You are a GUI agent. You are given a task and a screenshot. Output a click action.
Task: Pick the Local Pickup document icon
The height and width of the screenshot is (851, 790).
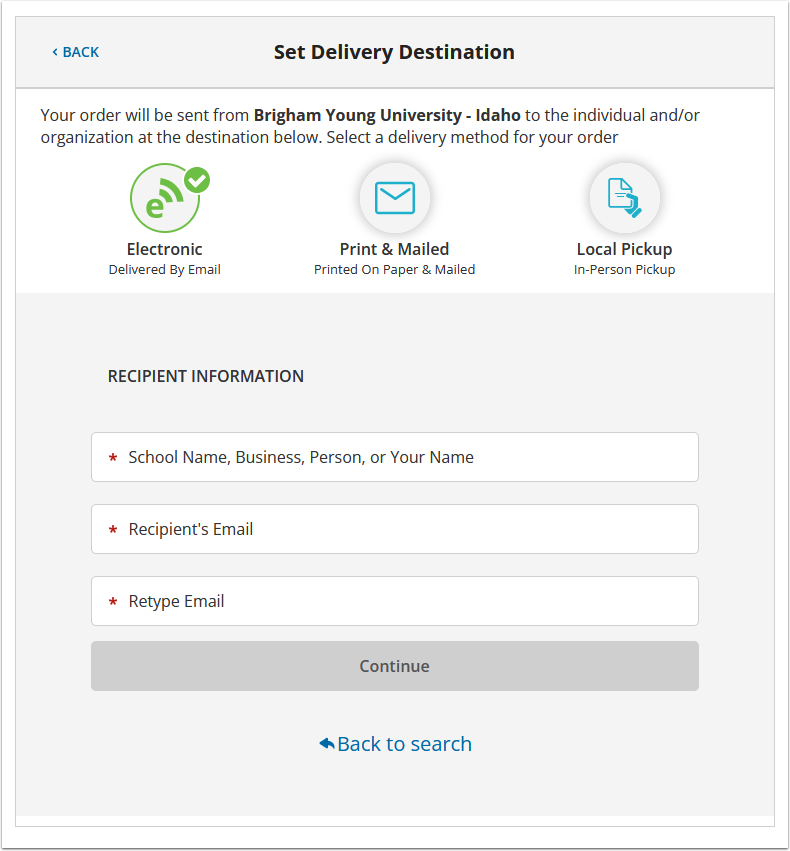pos(625,198)
